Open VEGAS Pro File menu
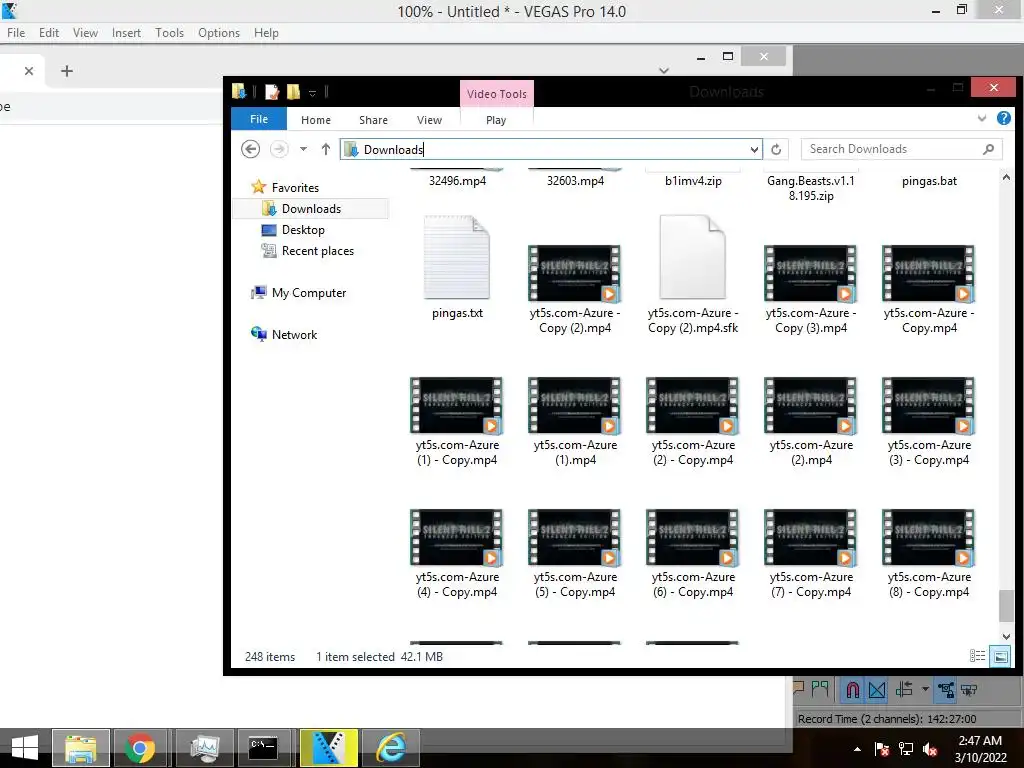This screenshot has height=768, width=1024. [16, 33]
